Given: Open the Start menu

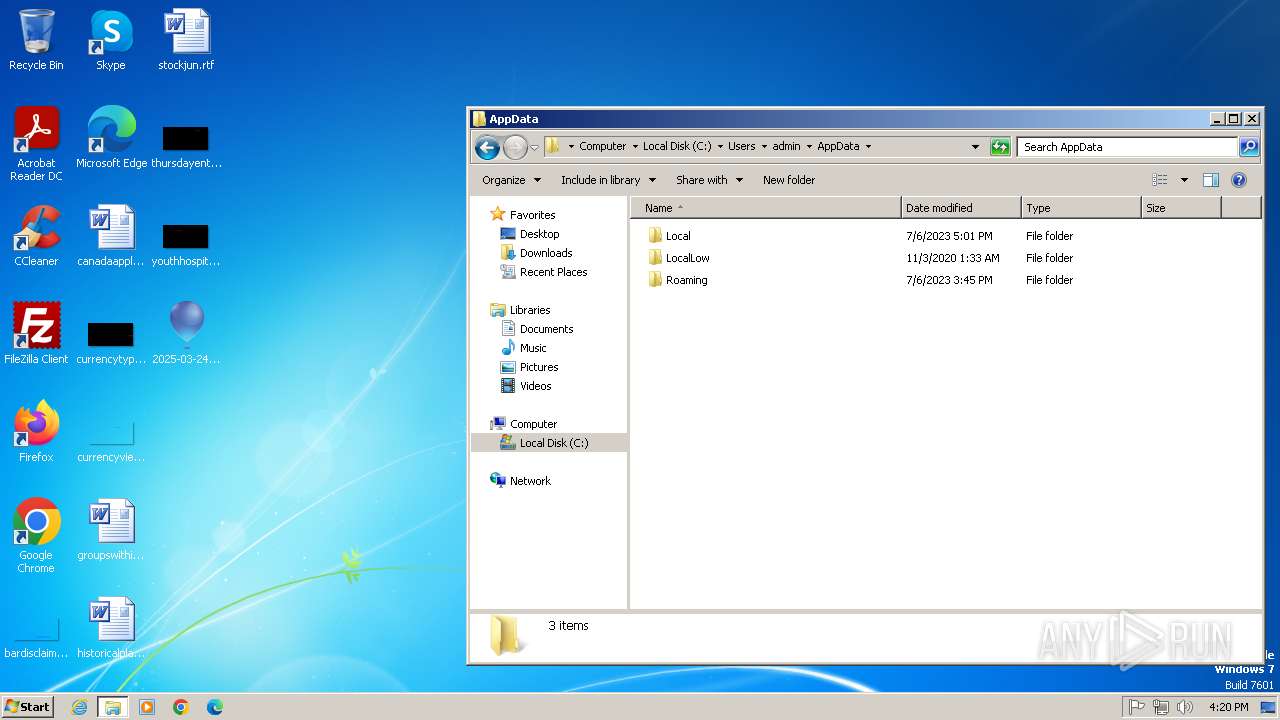Looking at the screenshot, I should click(27, 707).
